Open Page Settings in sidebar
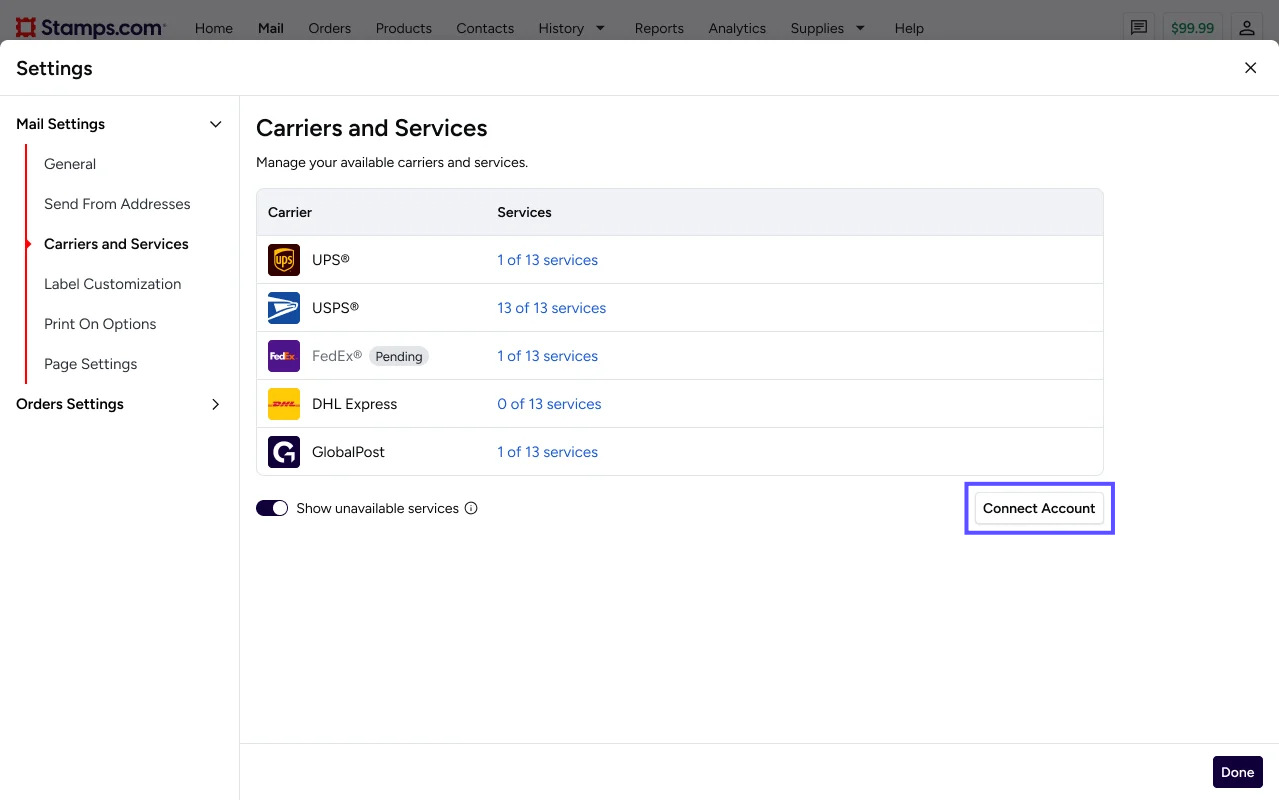The image size is (1279, 800). point(91,364)
